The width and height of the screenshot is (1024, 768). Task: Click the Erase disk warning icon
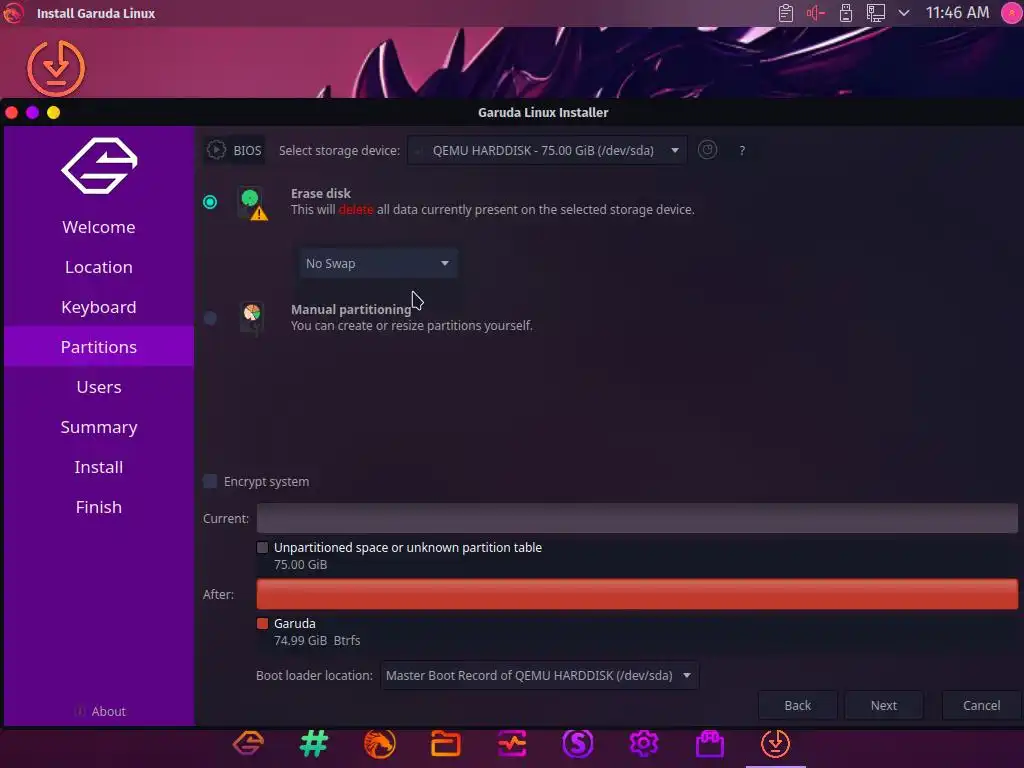point(253,204)
